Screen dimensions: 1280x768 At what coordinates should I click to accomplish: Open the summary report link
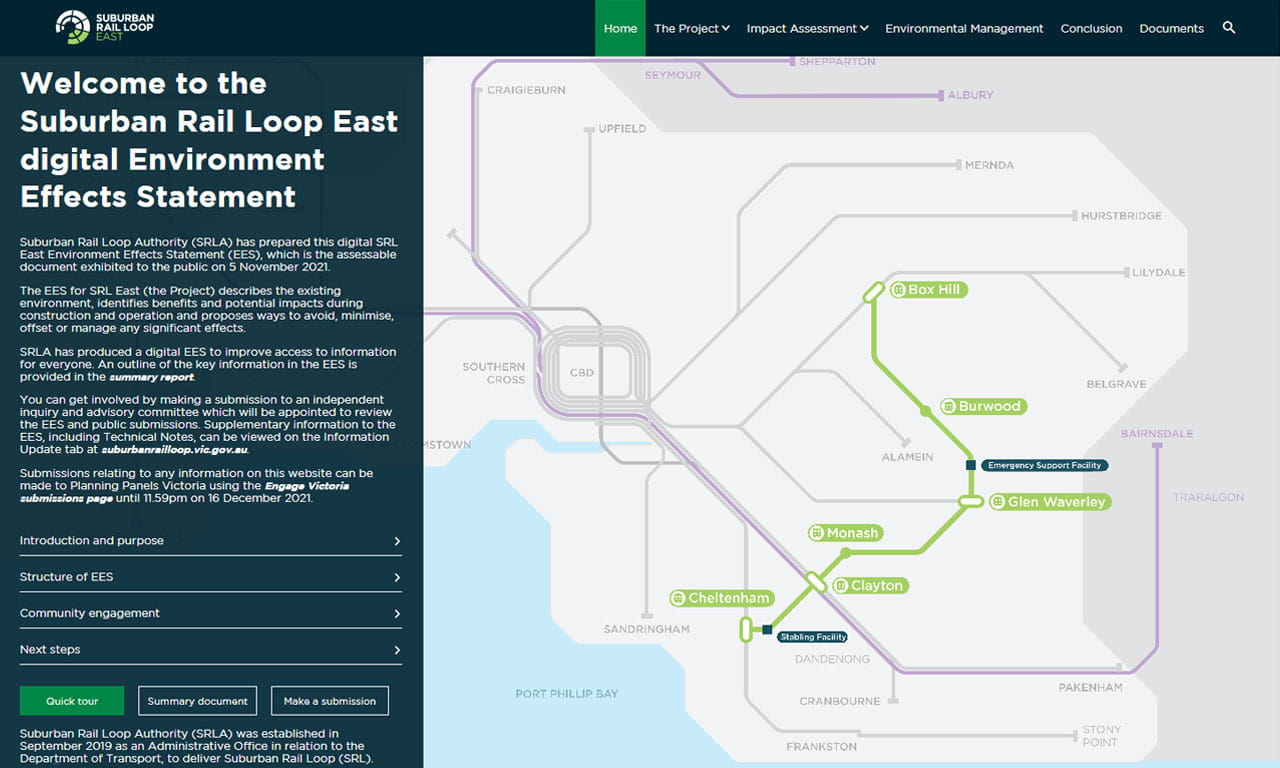(152, 378)
